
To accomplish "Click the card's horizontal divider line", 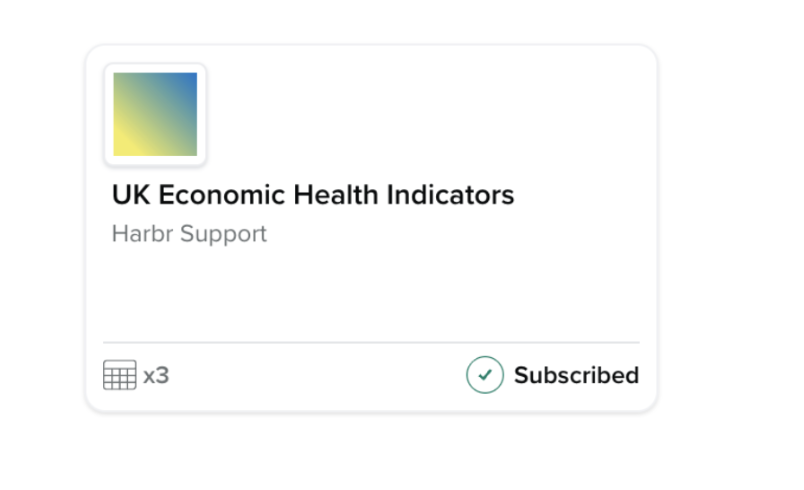I will pos(370,342).
